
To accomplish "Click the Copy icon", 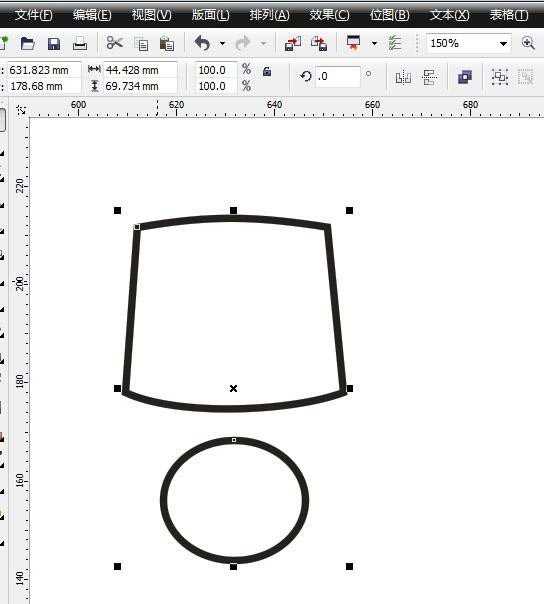I will pyautogui.click(x=142, y=45).
